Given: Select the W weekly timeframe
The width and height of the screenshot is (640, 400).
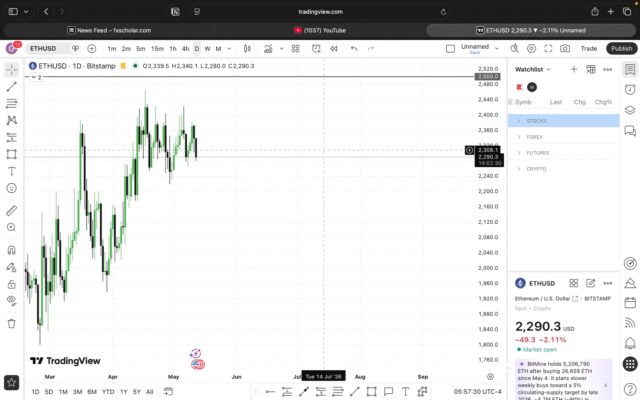Looking at the screenshot, I should (207, 49).
